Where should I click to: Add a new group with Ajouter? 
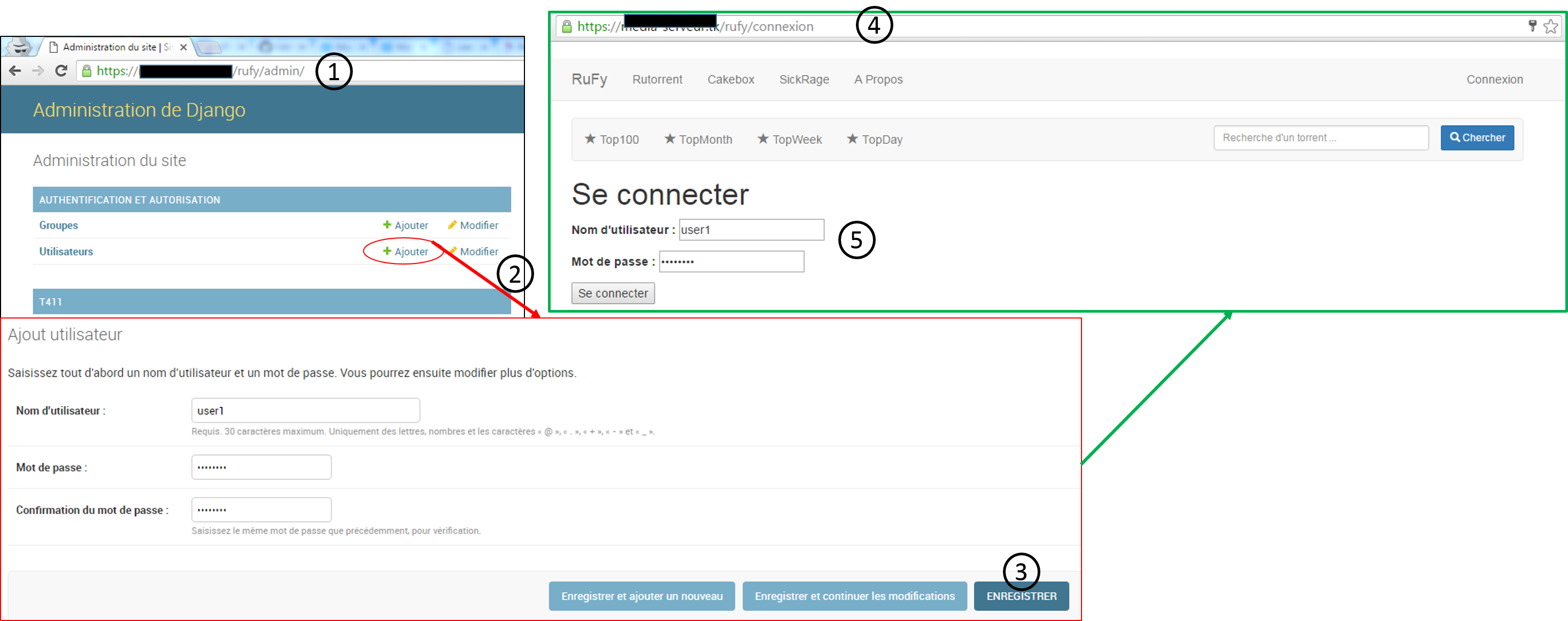pyautogui.click(x=405, y=226)
